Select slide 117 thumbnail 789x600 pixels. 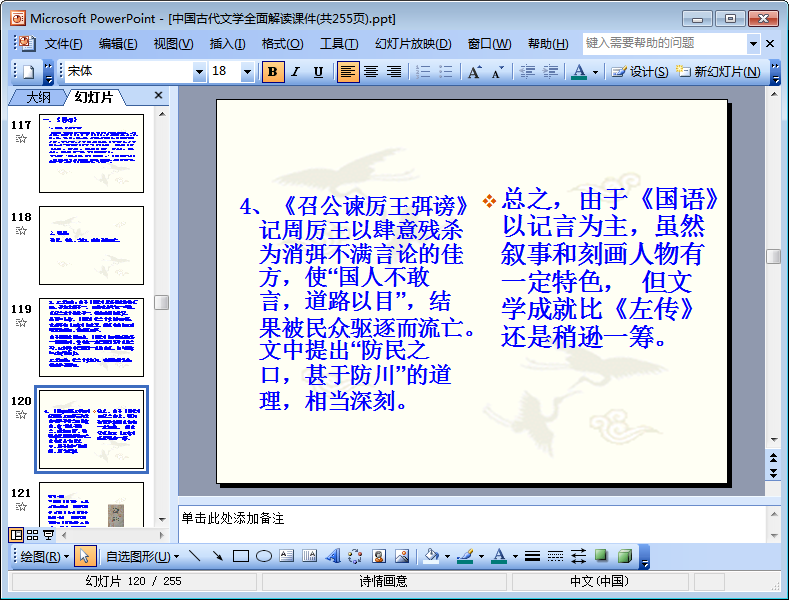coord(92,154)
